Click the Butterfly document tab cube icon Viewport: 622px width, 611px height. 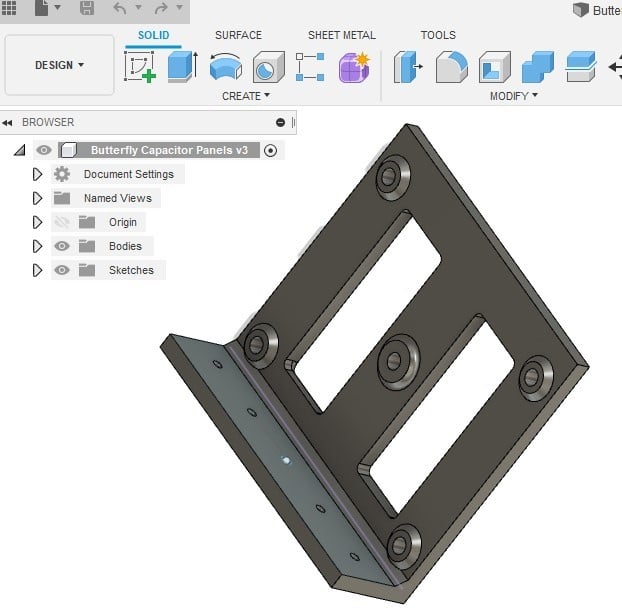tap(581, 10)
